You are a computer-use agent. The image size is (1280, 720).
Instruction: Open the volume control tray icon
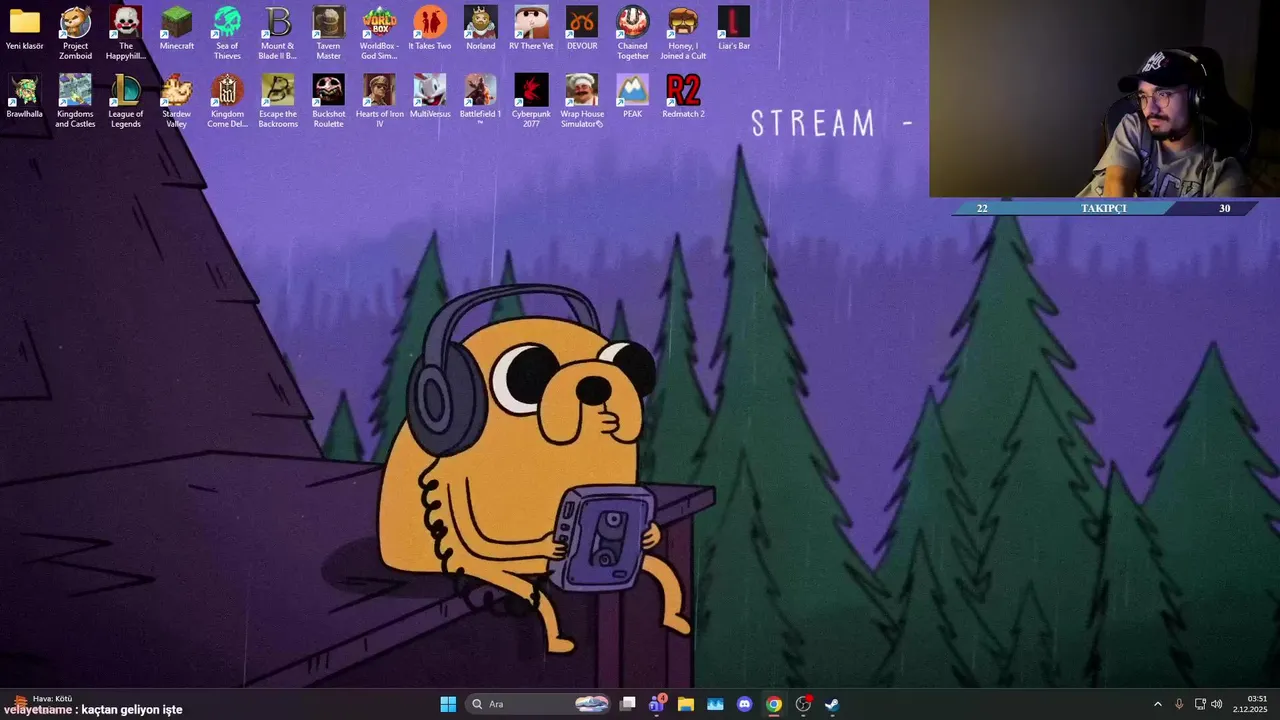click(1216, 704)
